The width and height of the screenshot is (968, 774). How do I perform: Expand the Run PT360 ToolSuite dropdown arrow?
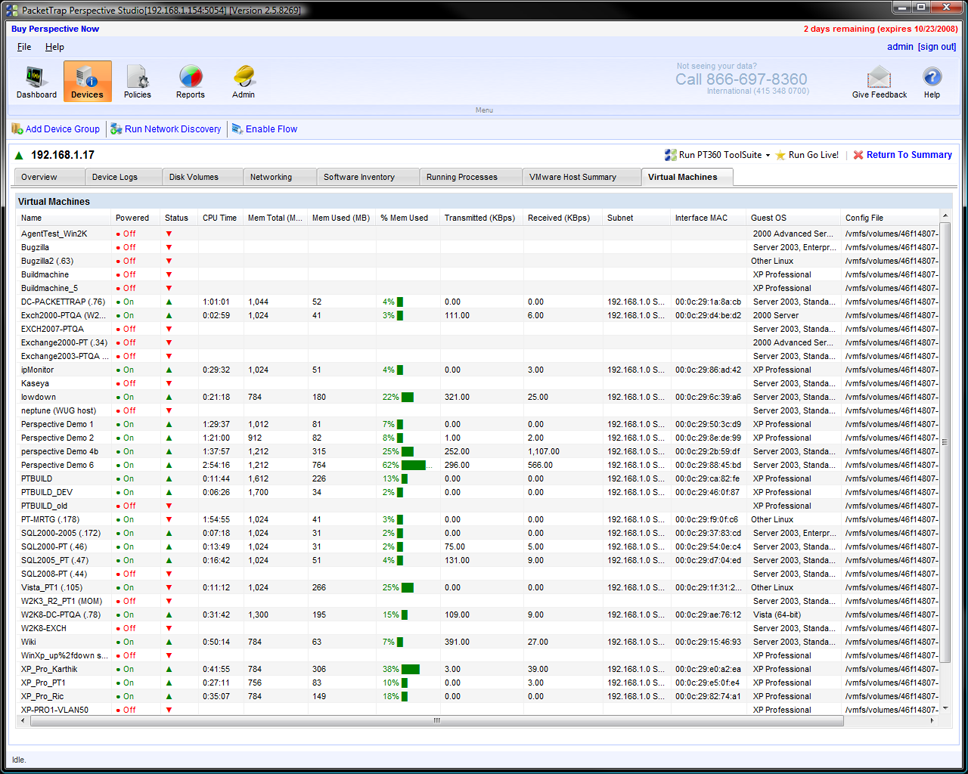click(x=768, y=156)
